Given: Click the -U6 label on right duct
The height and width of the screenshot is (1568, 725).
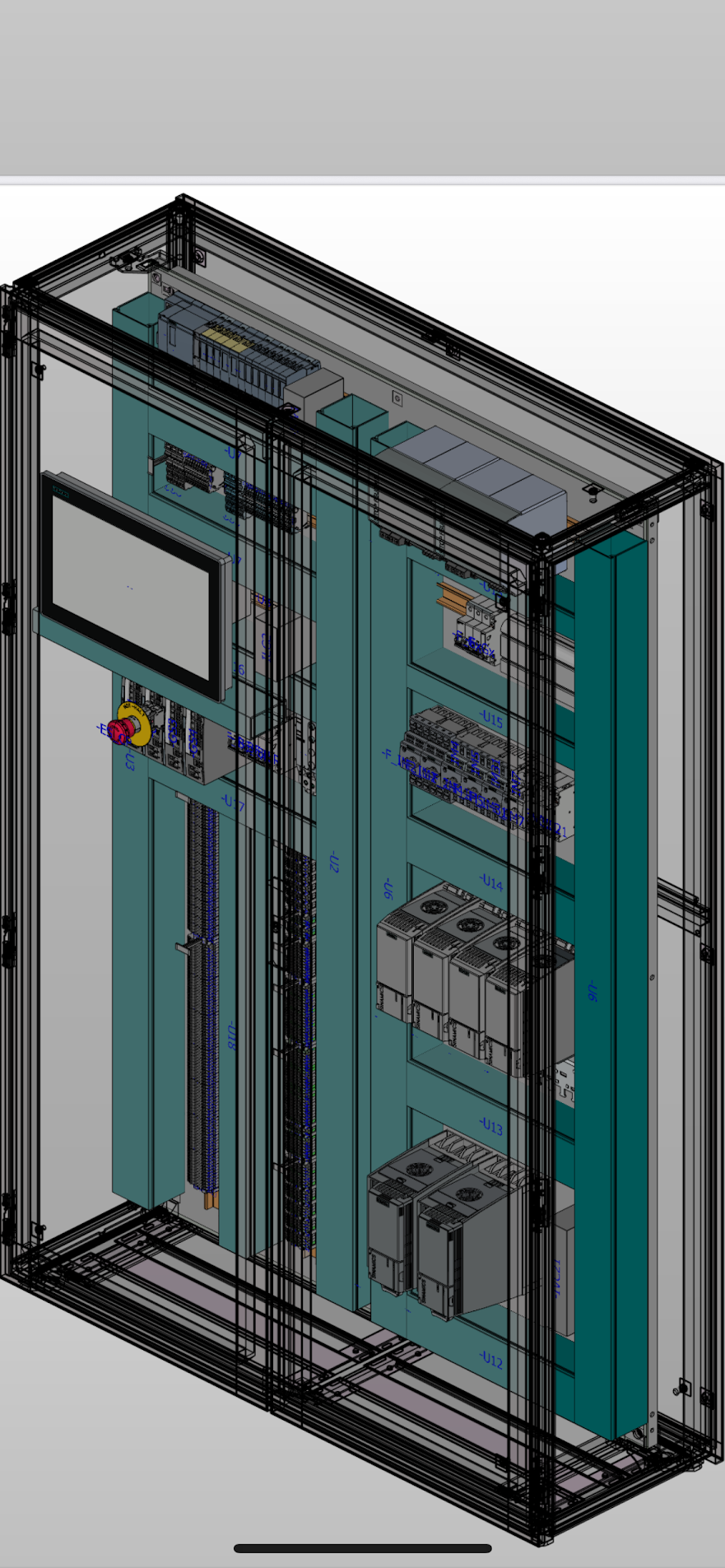Looking at the screenshot, I should pos(592,991).
